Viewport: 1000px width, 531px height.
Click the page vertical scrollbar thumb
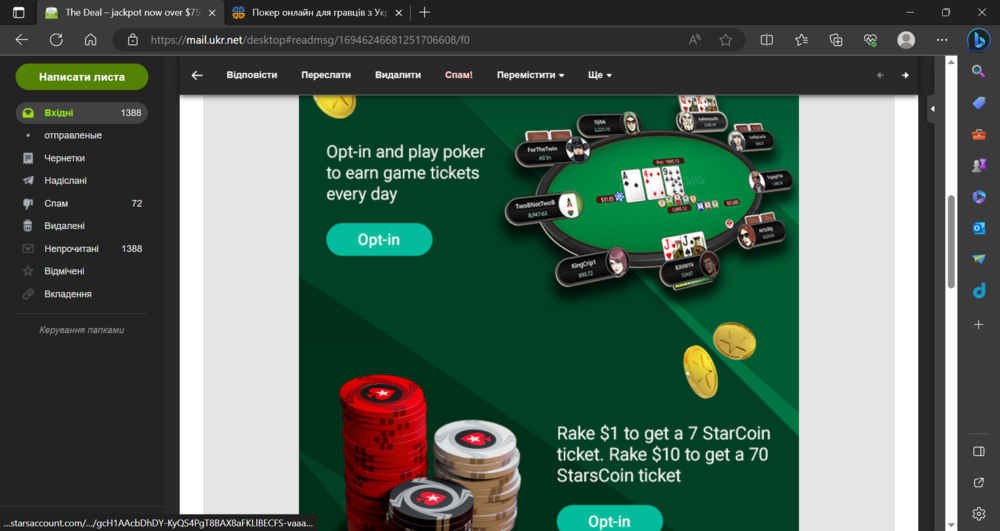point(951,242)
